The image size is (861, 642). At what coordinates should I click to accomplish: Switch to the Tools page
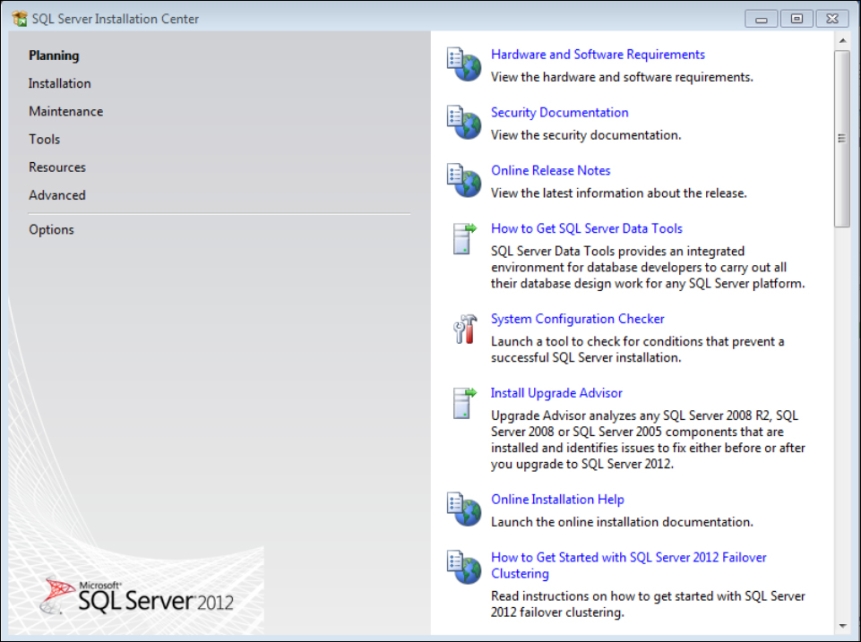pos(45,140)
